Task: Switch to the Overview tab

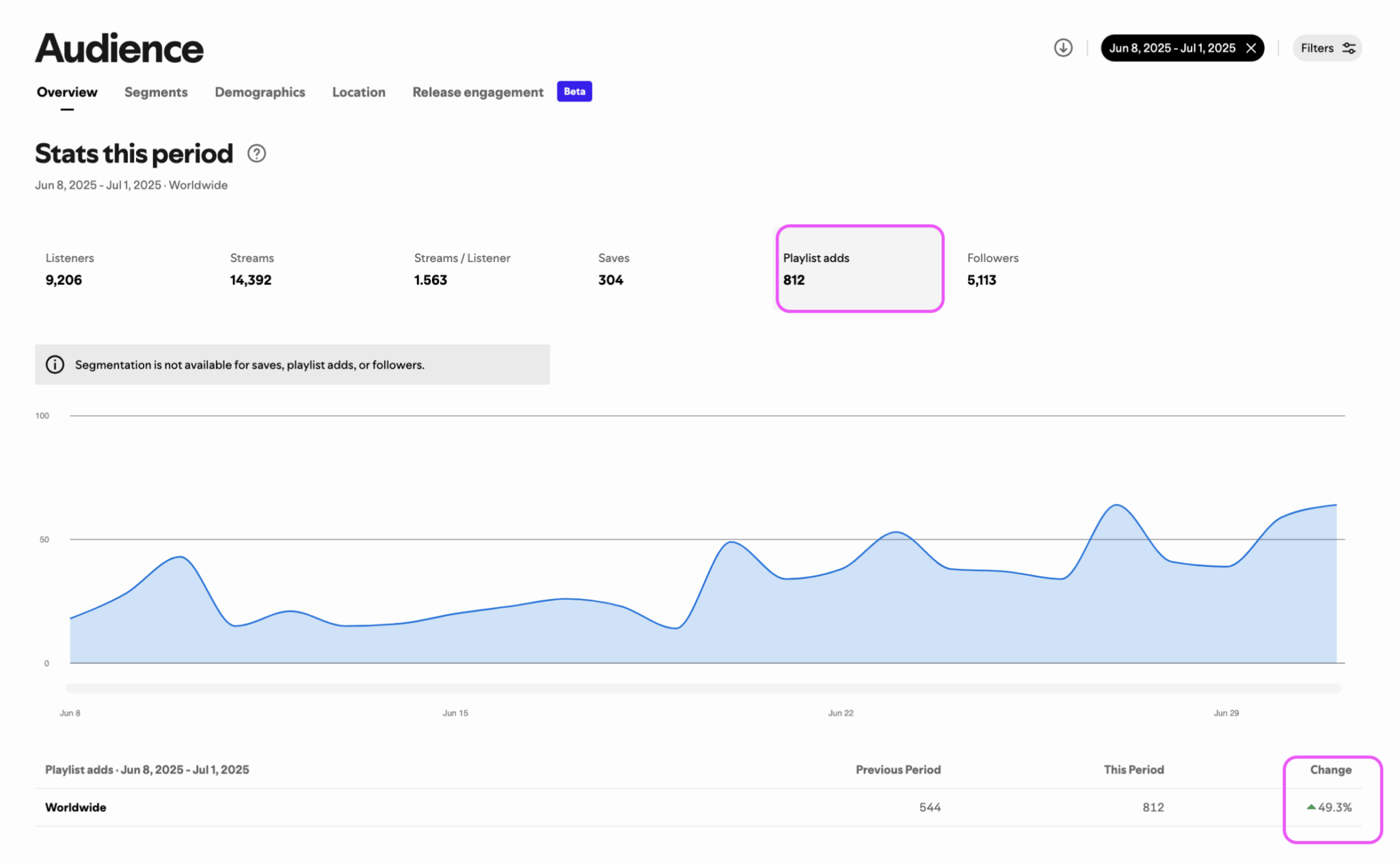Action: point(67,92)
